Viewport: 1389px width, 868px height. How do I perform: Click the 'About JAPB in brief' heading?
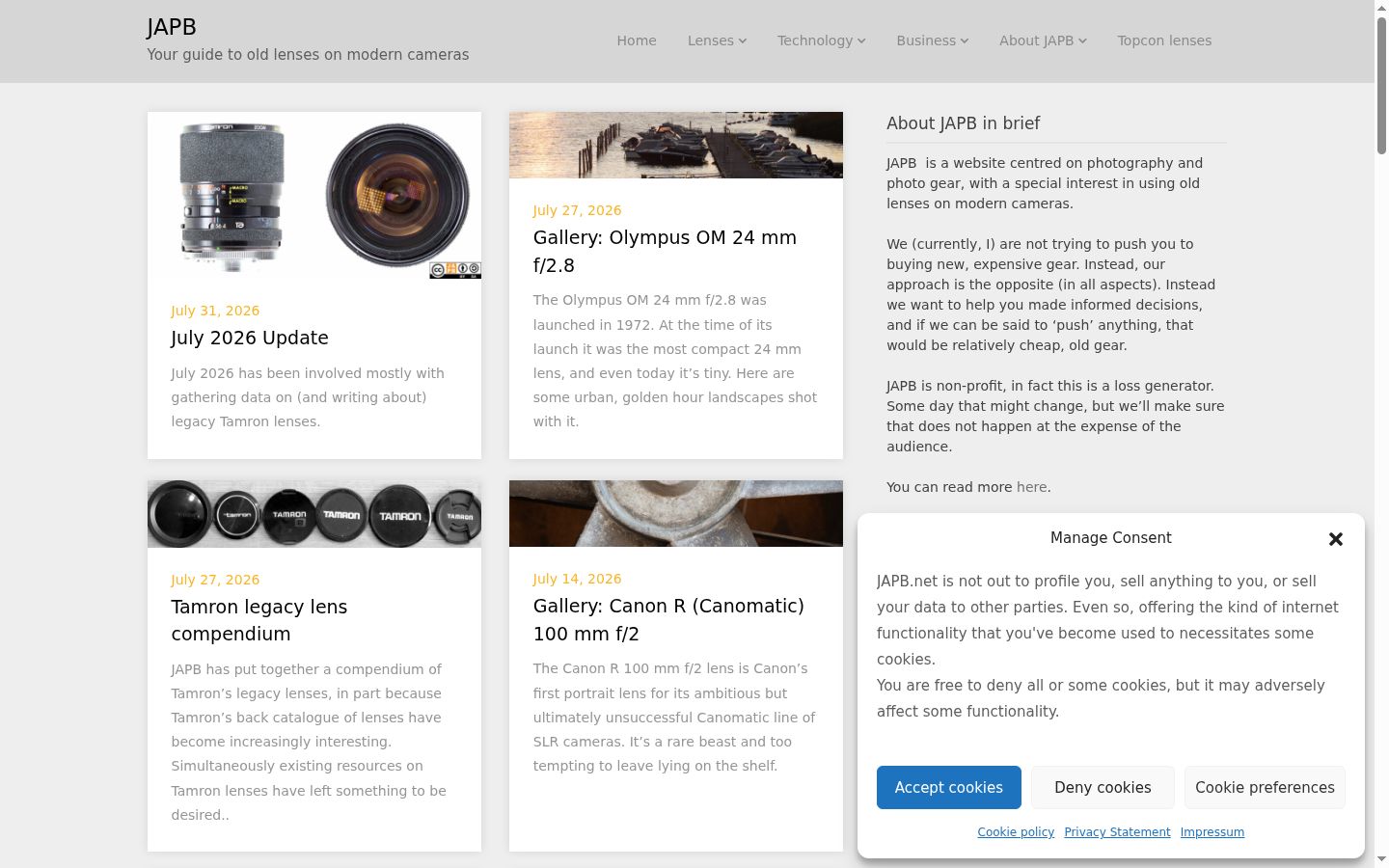point(963,123)
